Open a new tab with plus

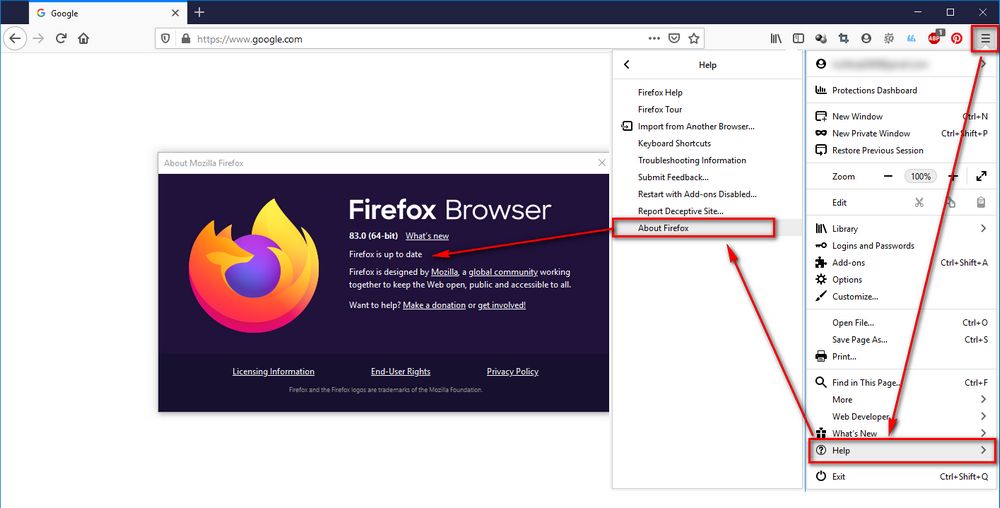199,12
